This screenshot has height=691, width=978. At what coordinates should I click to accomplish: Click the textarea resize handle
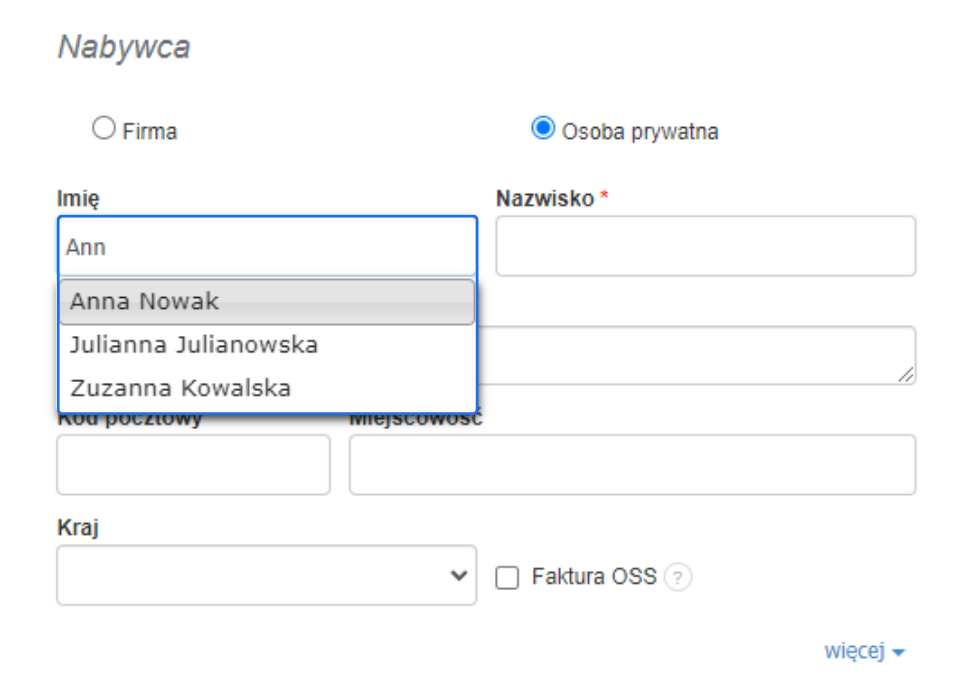click(x=908, y=376)
